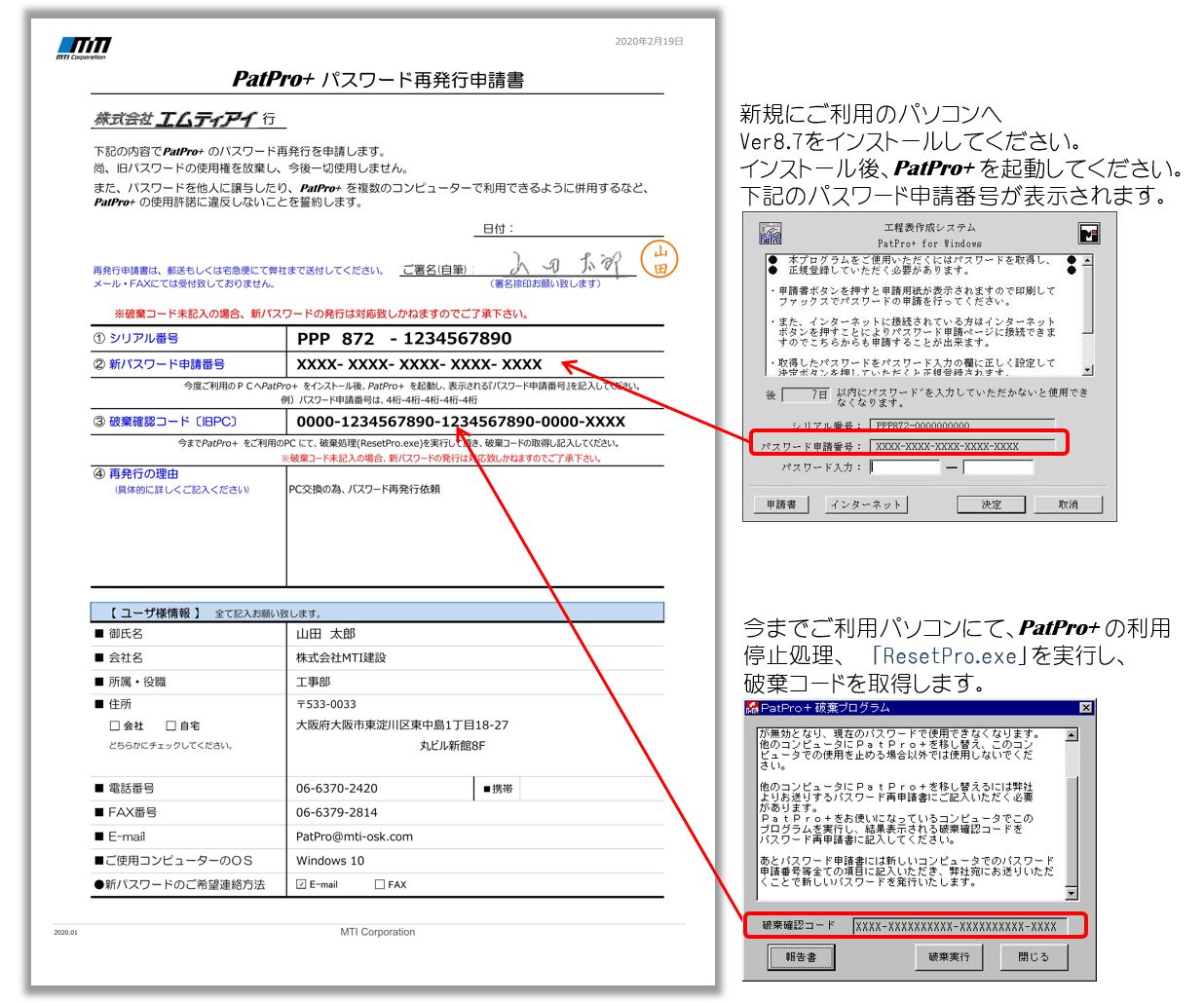Click the FAX number '06-6379-2814'

pos(336,813)
